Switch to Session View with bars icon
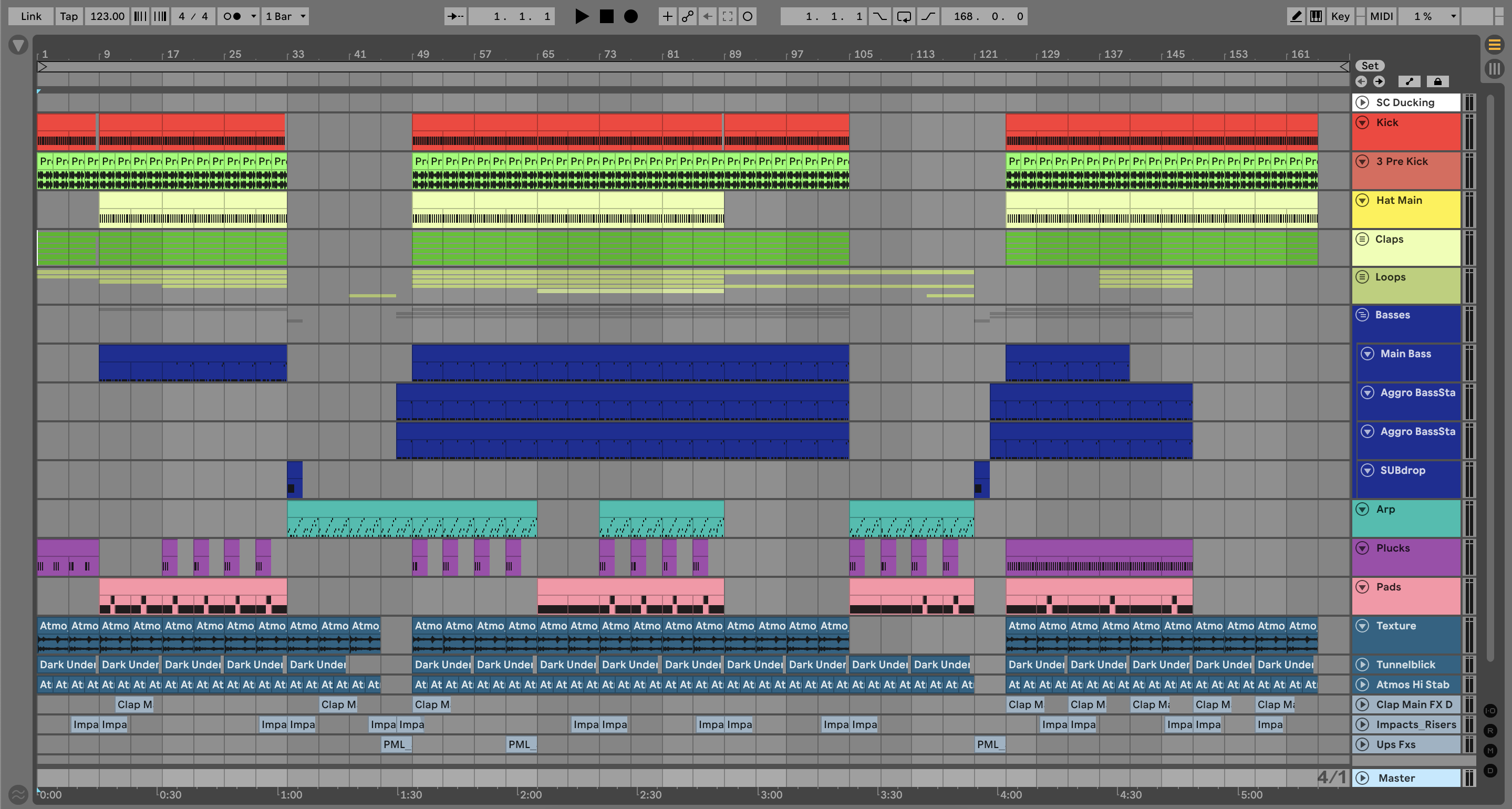The height and width of the screenshot is (809, 1512). pos(1494,69)
